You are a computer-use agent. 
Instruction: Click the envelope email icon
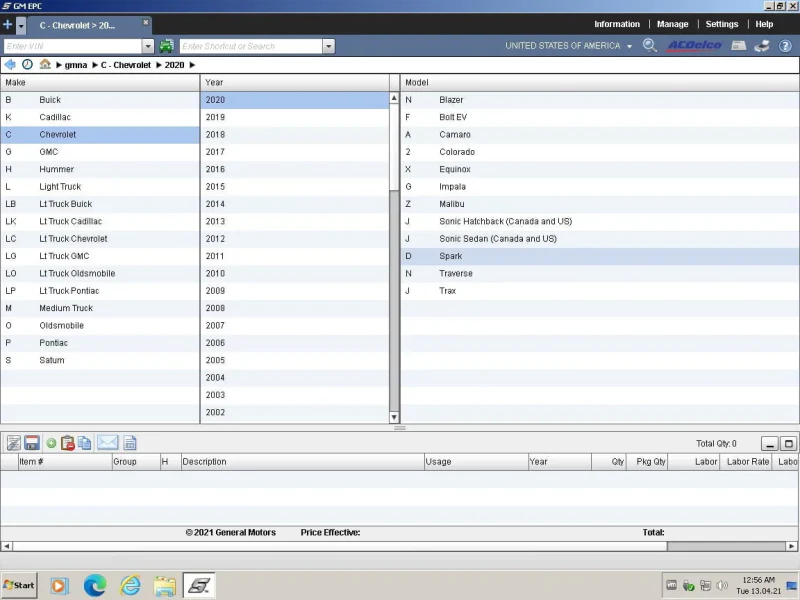tap(107, 443)
